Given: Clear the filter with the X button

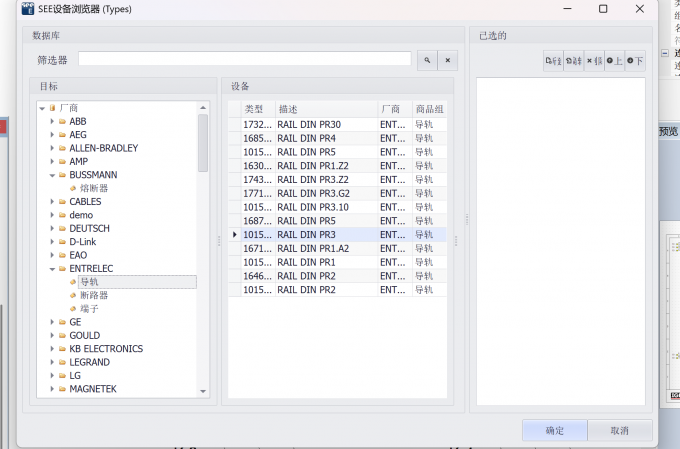Looking at the screenshot, I should [448, 60].
